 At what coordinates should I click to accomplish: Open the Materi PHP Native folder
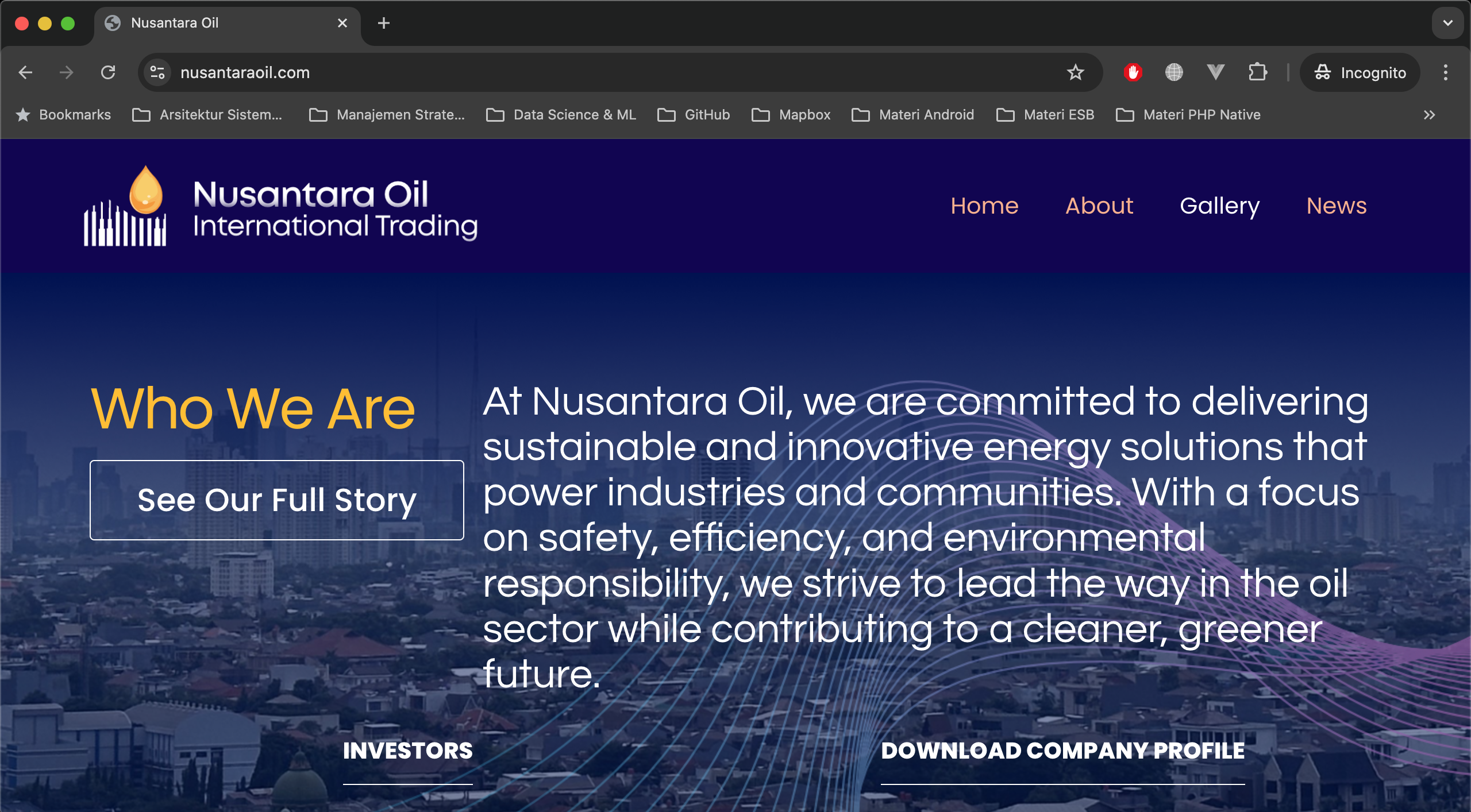coord(1188,115)
